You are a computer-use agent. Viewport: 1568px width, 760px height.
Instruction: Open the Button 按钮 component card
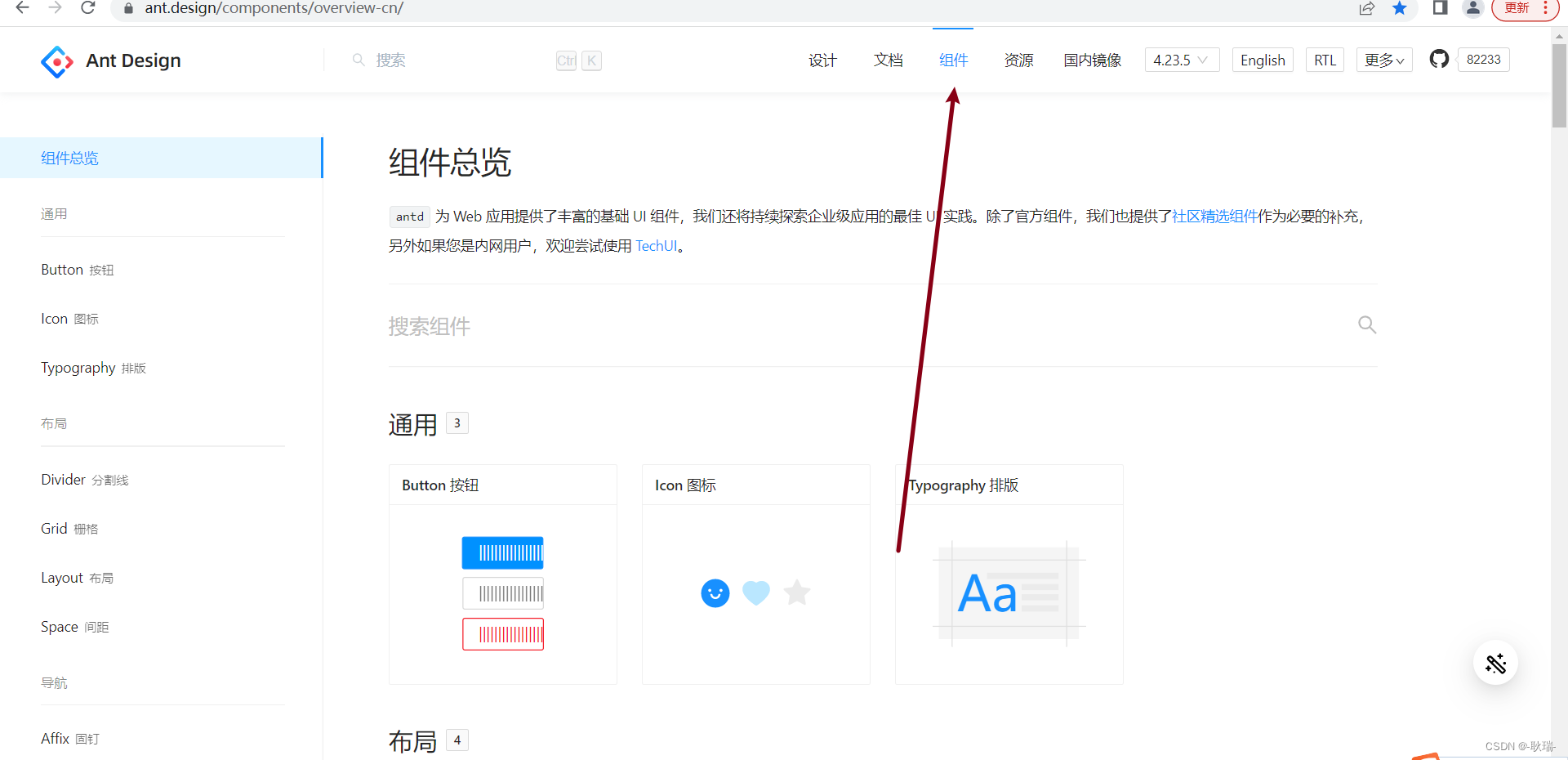(503, 574)
